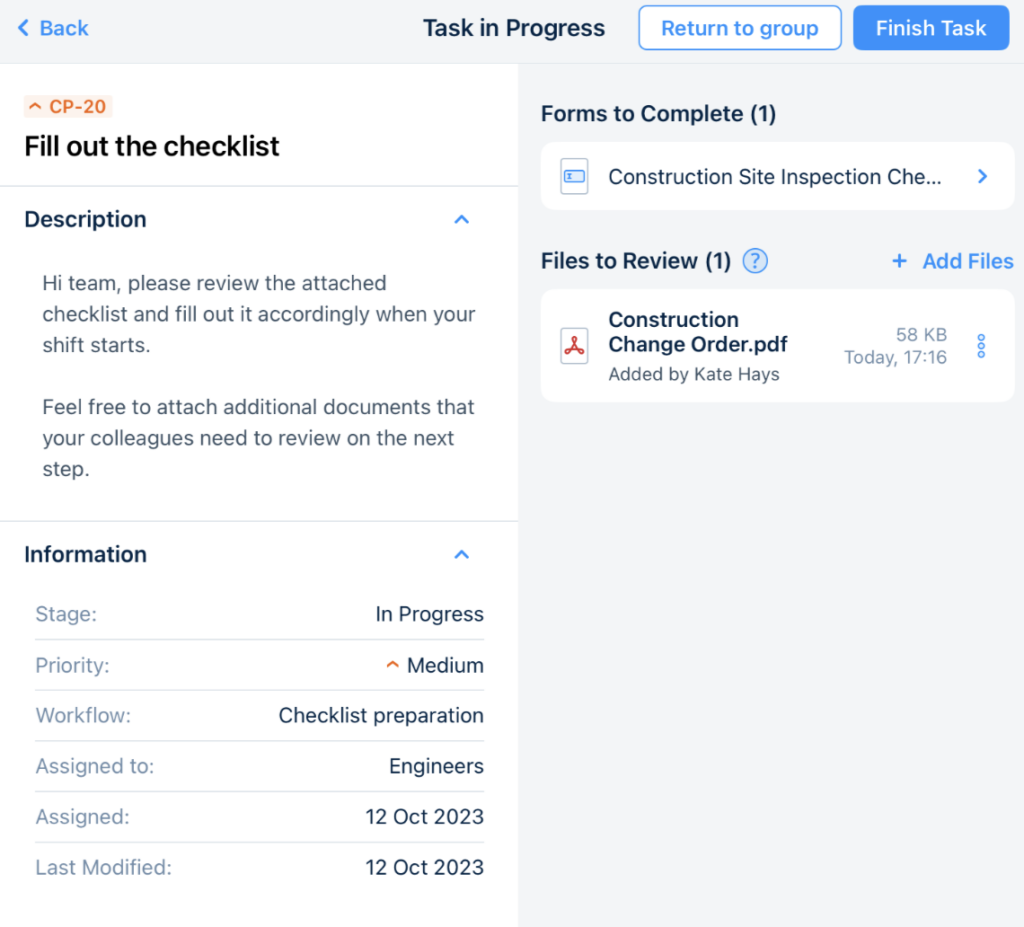Screen dimensions: 1024x927
Task: Click Return to group button
Action: [x=739, y=28]
